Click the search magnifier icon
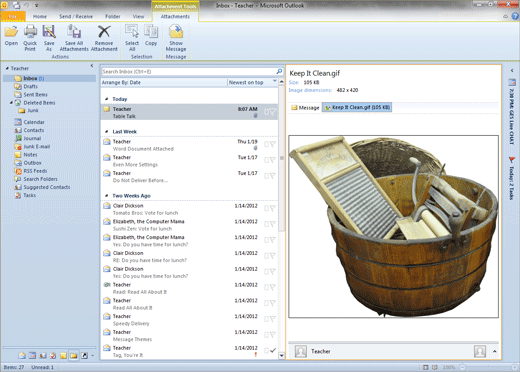520x372 pixels. click(279, 71)
